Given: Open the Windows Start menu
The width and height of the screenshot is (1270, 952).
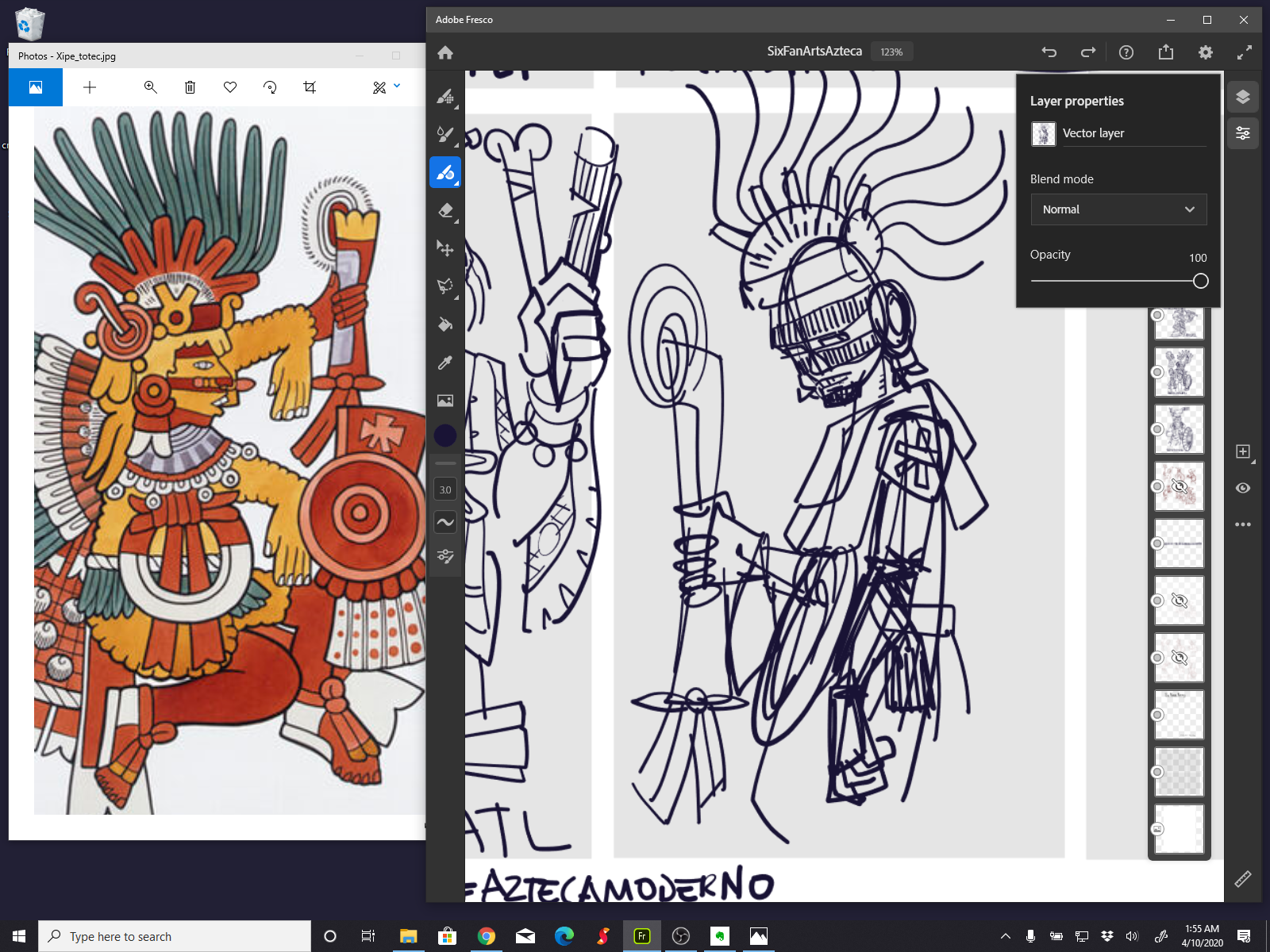Looking at the screenshot, I should pos(19,936).
